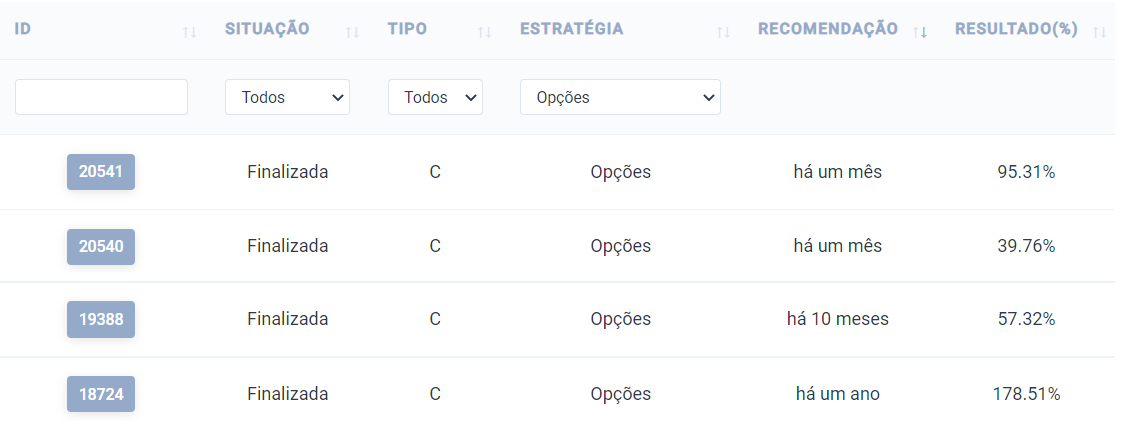Select the 'há 10 meses' recommendation cell
The width and height of the screenshot is (1135, 425).
pos(837,319)
